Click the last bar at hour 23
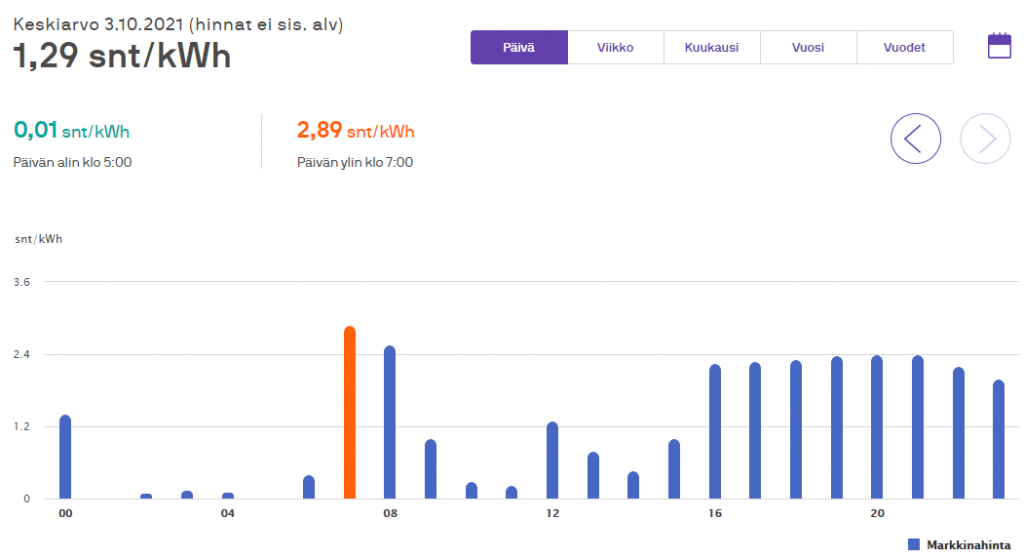Screen dimensions: 1024x559 (x=998, y=439)
